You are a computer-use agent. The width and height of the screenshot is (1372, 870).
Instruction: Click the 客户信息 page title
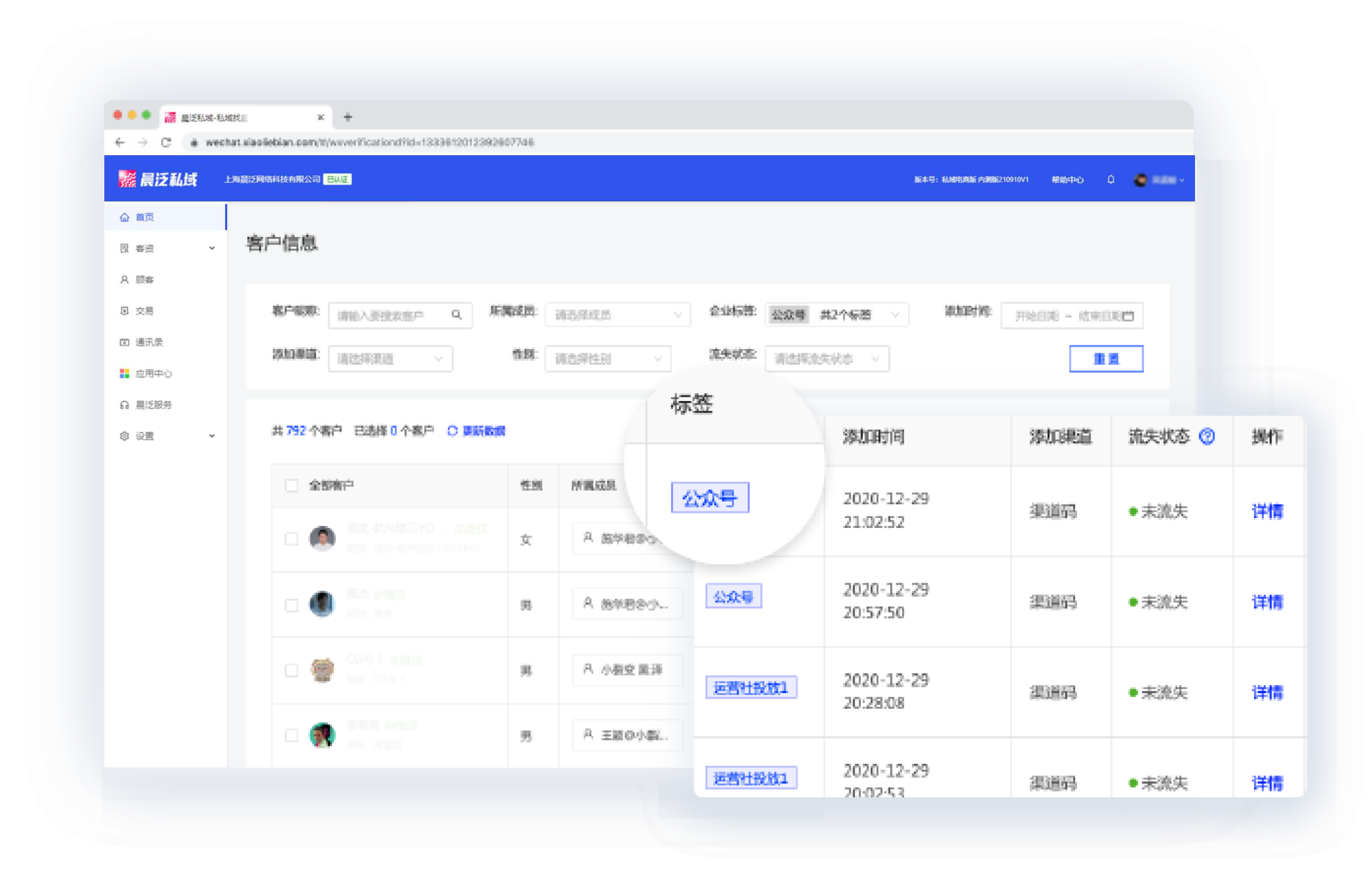(x=281, y=244)
